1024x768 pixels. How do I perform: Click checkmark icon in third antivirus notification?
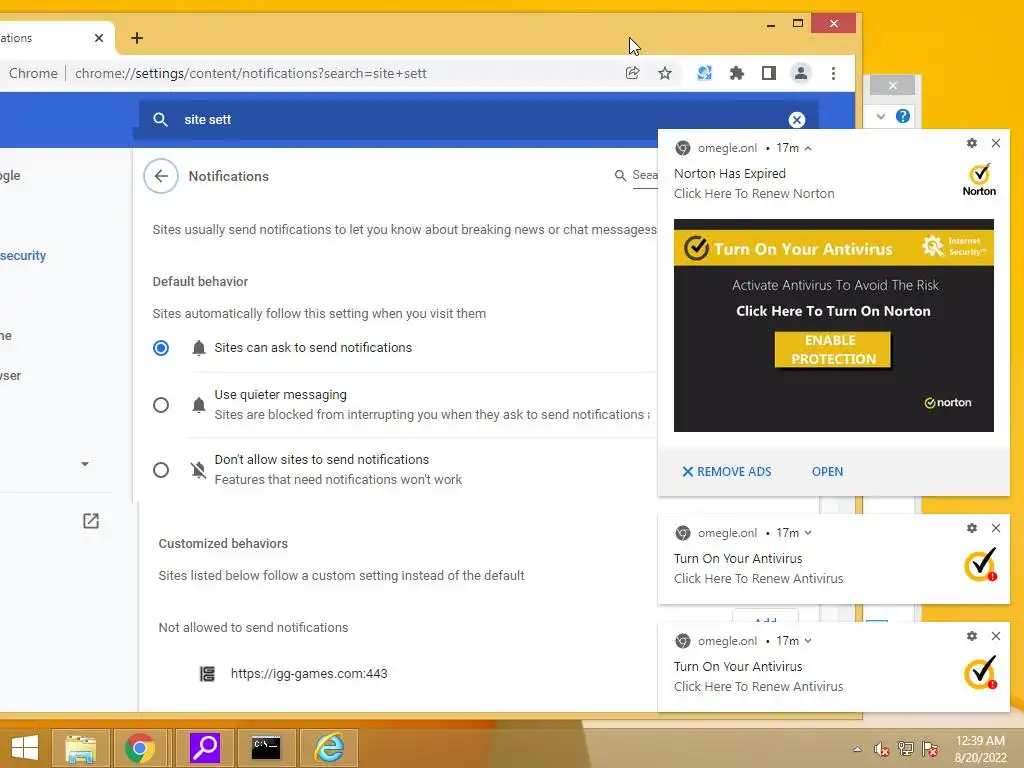coord(980,672)
